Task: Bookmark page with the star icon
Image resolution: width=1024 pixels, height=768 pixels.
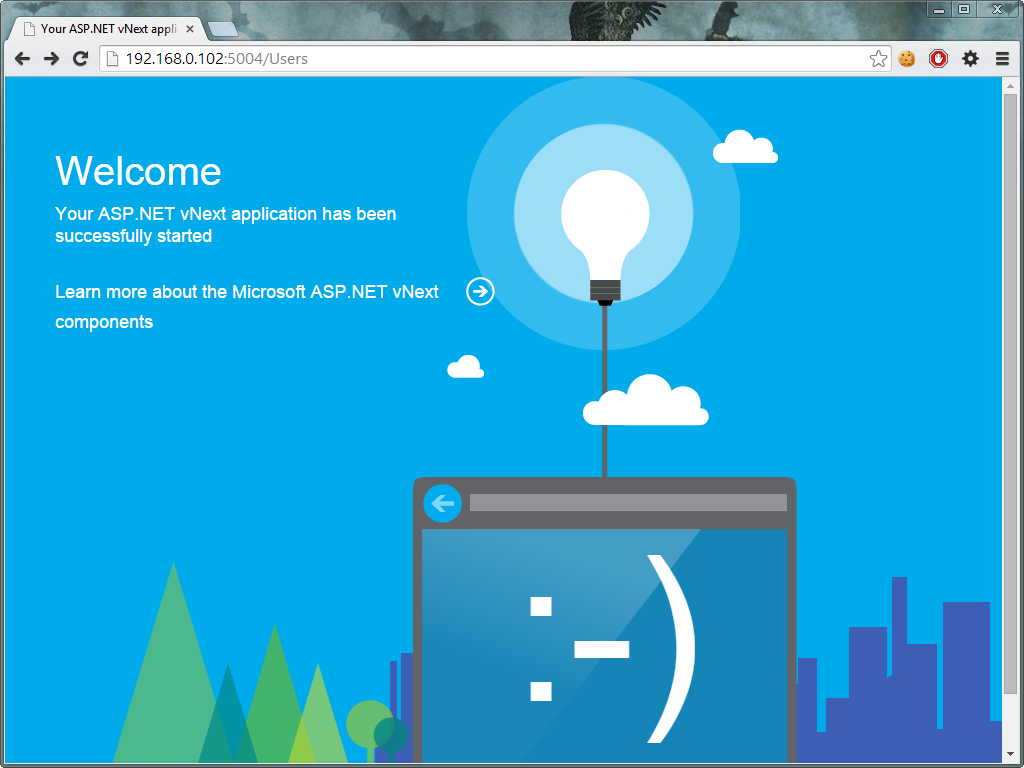Action: [x=878, y=59]
